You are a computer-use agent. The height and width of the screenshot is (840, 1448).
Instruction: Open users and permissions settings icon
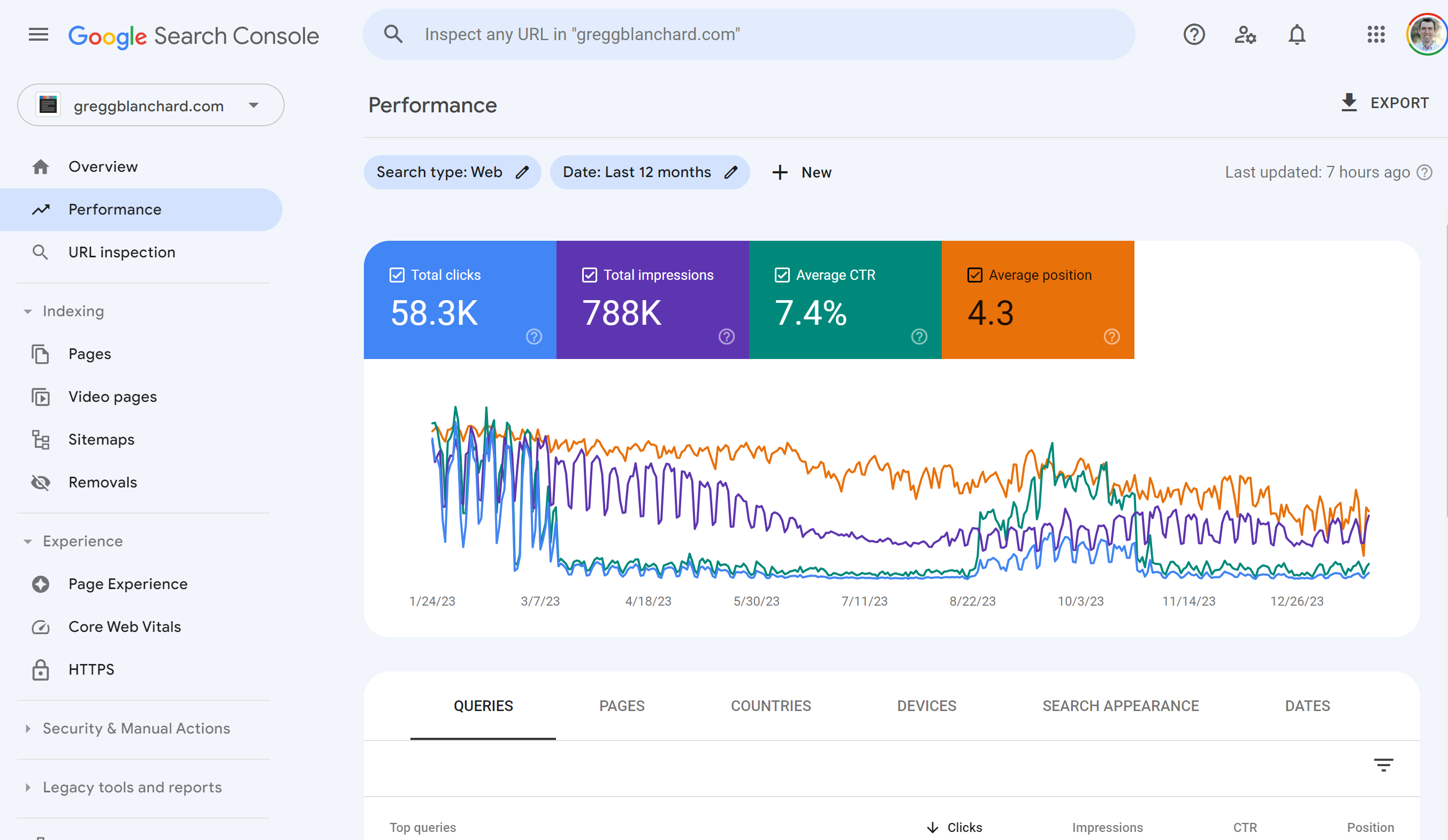(x=1245, y=35)
